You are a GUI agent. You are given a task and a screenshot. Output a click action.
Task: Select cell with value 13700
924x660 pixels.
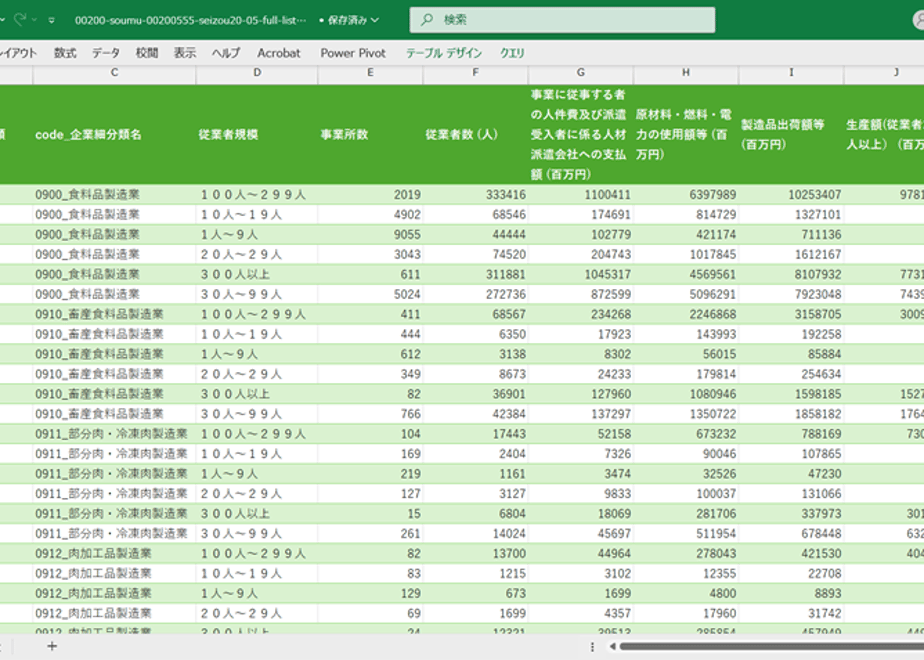point(476,553)
